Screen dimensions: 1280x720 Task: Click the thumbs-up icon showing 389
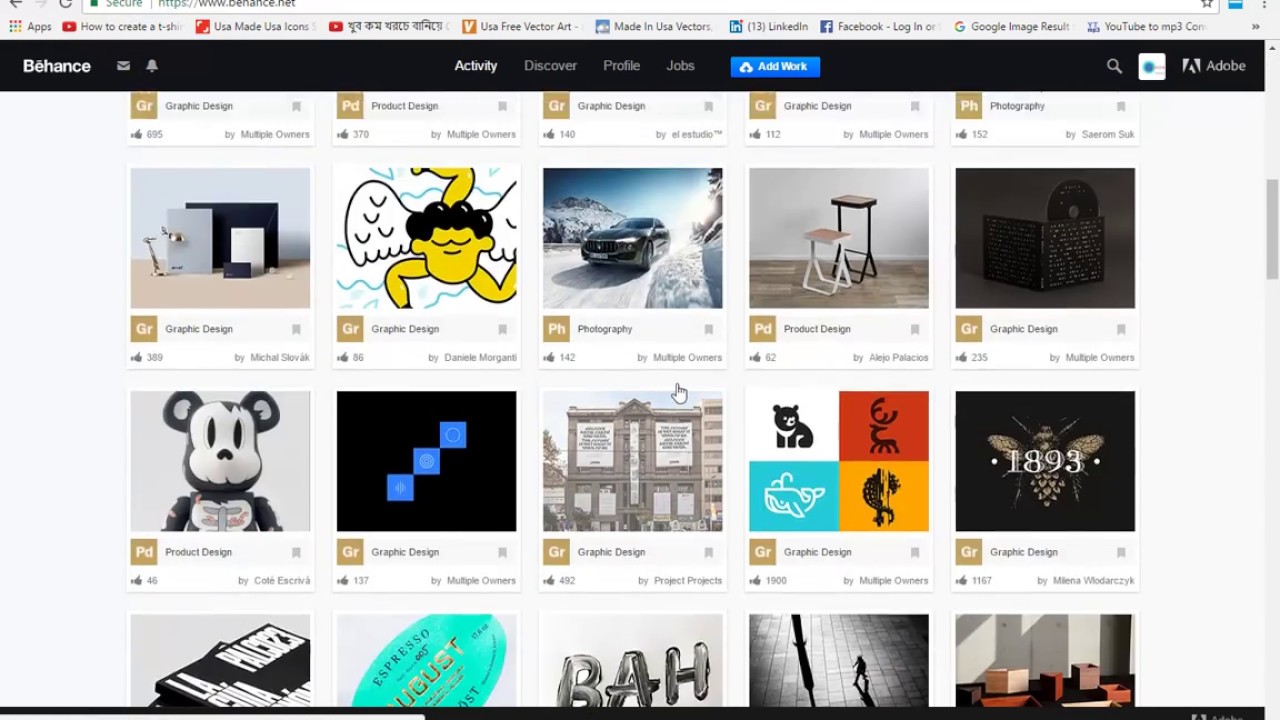point(136,357)
